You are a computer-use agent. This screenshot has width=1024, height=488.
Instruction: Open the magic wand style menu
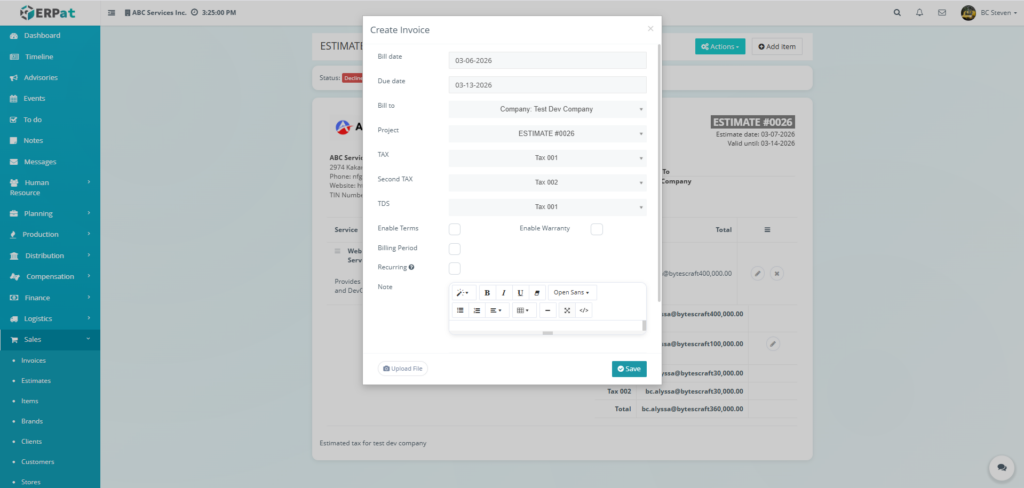[463, 293]
